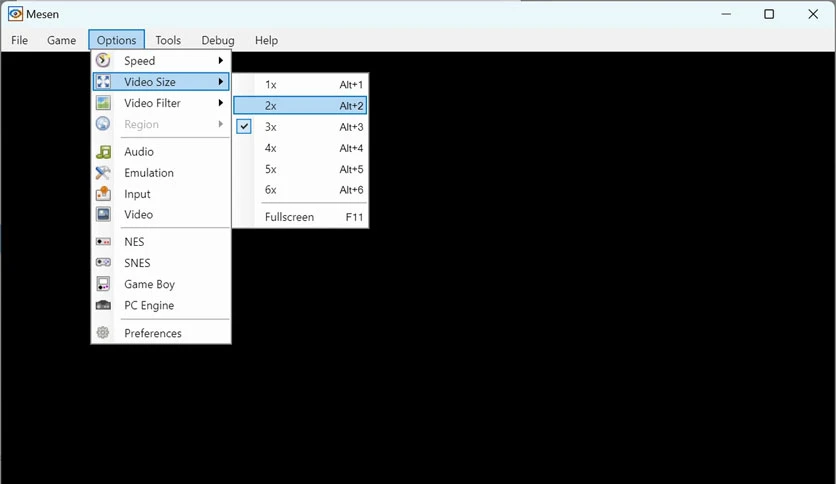
Task: Click the Speed clock icon
Action: point(103,61)
